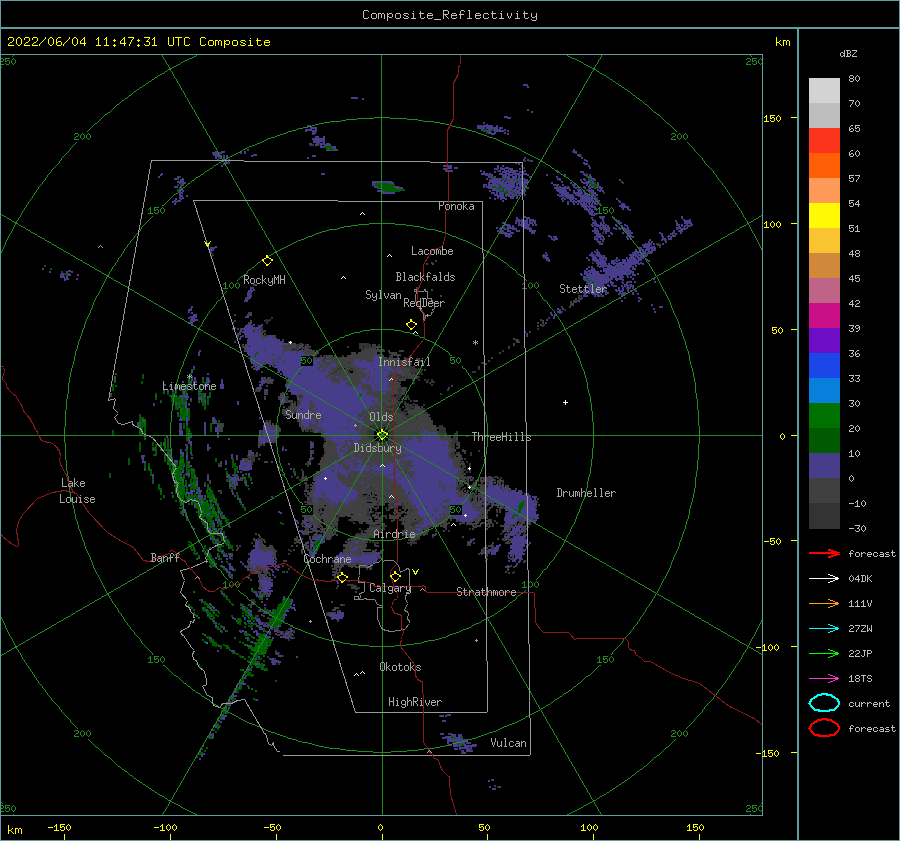Click the 'current' legend text
The height and width of the screenshot is (841, 900).
tap(869, 704)
